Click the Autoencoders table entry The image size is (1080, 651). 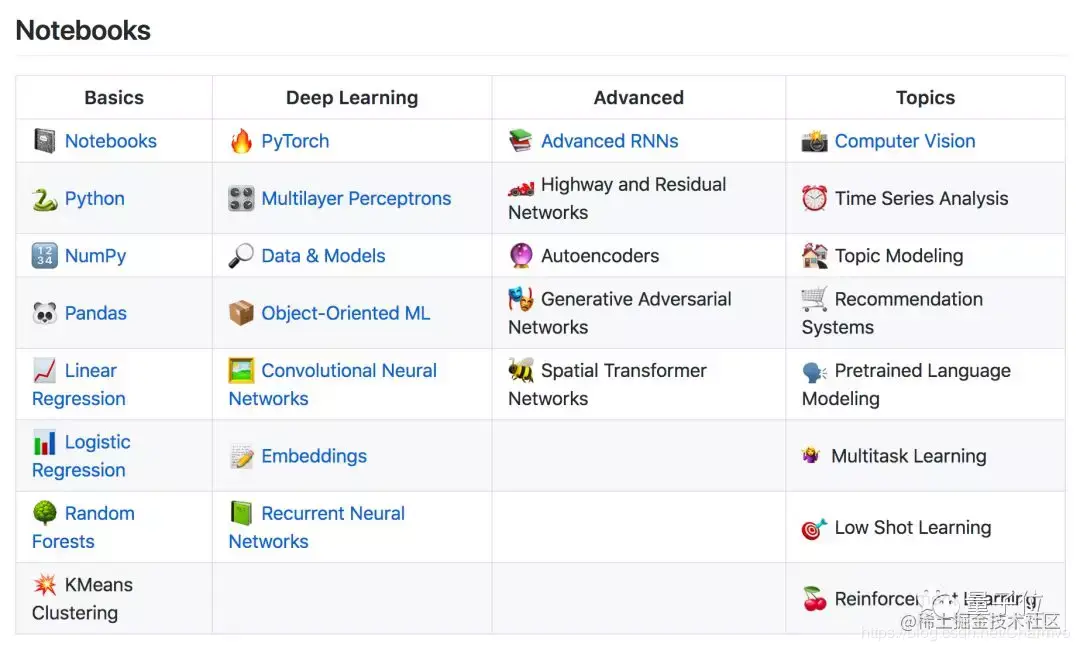[600, 256]
